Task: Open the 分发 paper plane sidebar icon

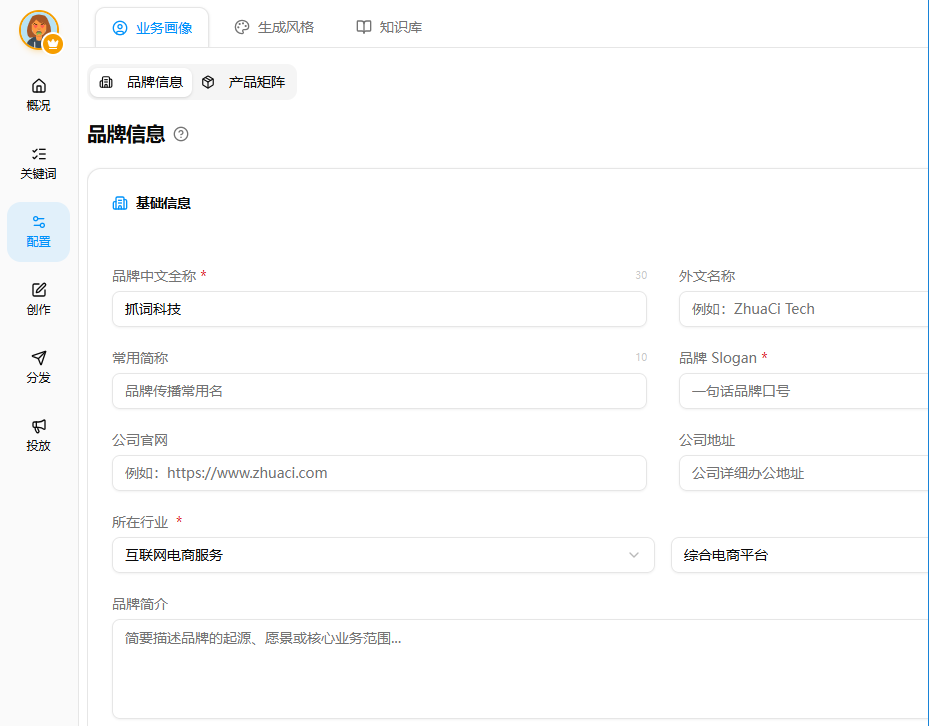Action: click(39, 366)
